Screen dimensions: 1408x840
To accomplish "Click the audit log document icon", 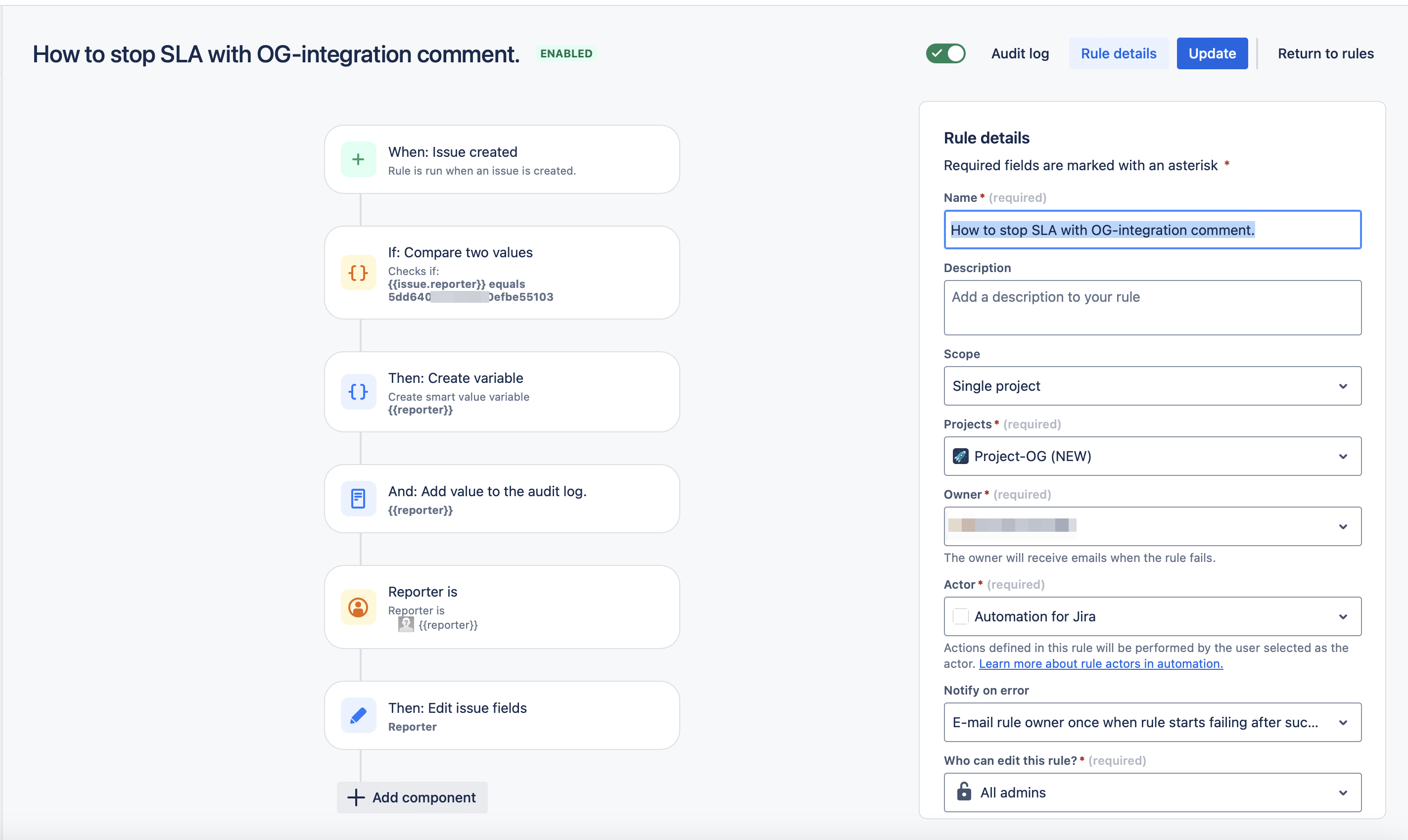I will [358, 499].
